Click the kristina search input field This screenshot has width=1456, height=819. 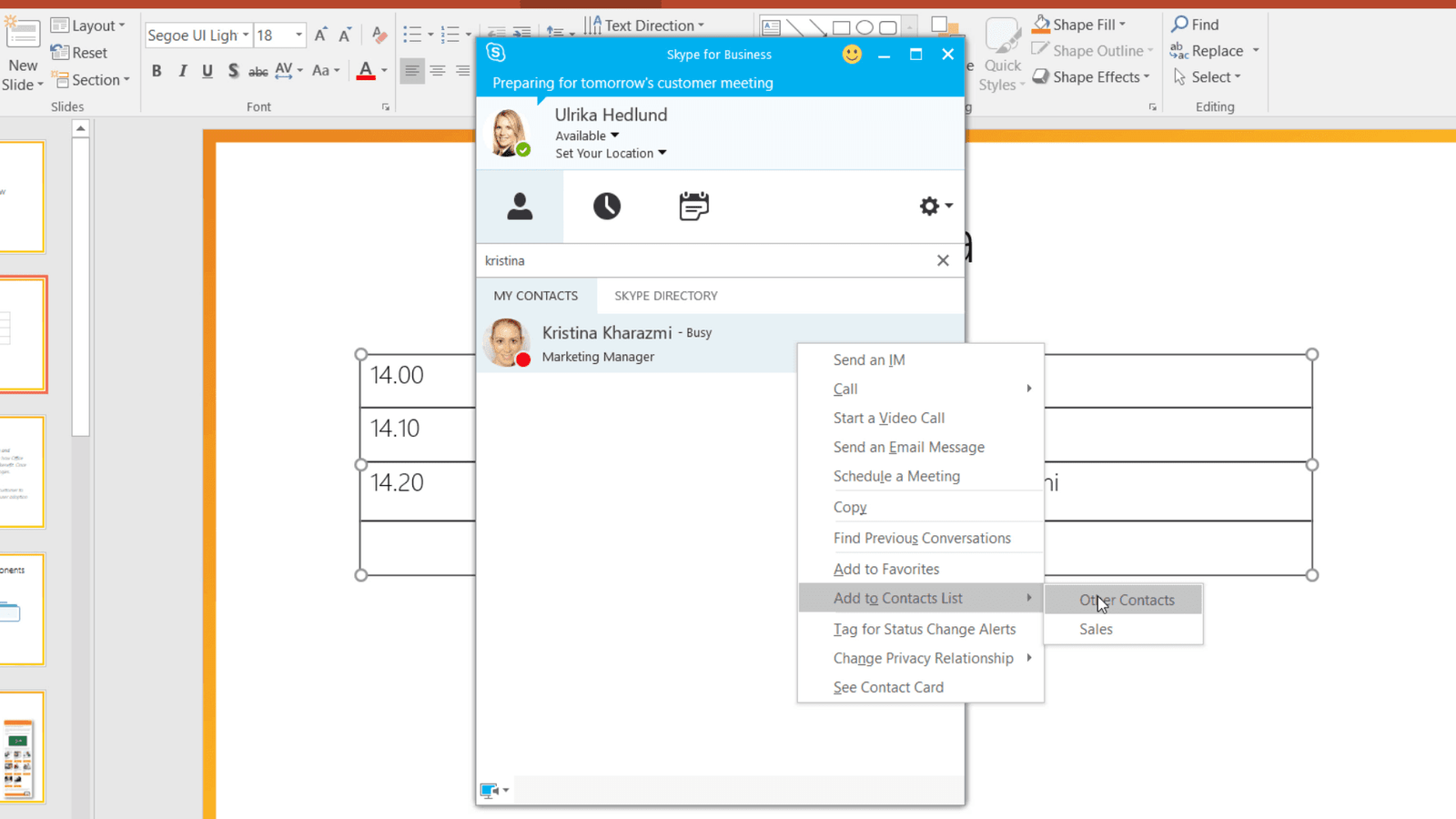(x=701, y=261)
